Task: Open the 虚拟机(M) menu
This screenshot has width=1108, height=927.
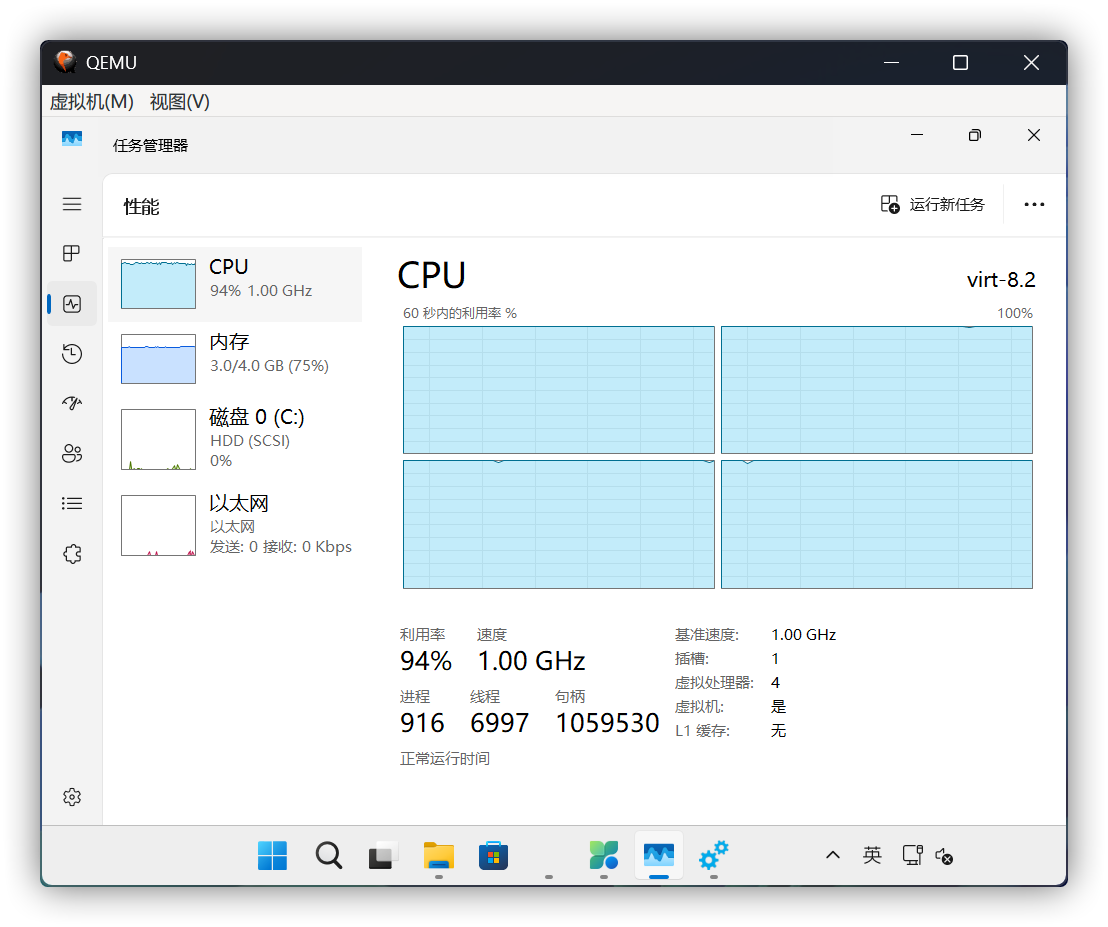Action: [x=91, y=101]
